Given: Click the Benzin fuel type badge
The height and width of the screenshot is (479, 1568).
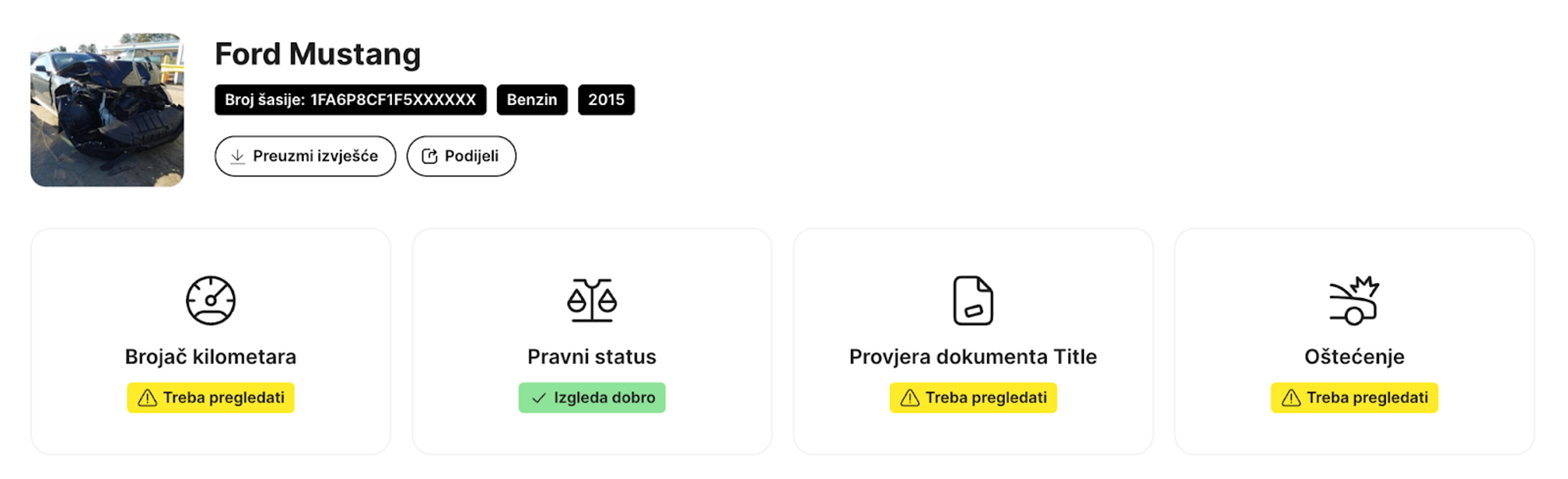Looking at the screenshot, I should point(531,100).
